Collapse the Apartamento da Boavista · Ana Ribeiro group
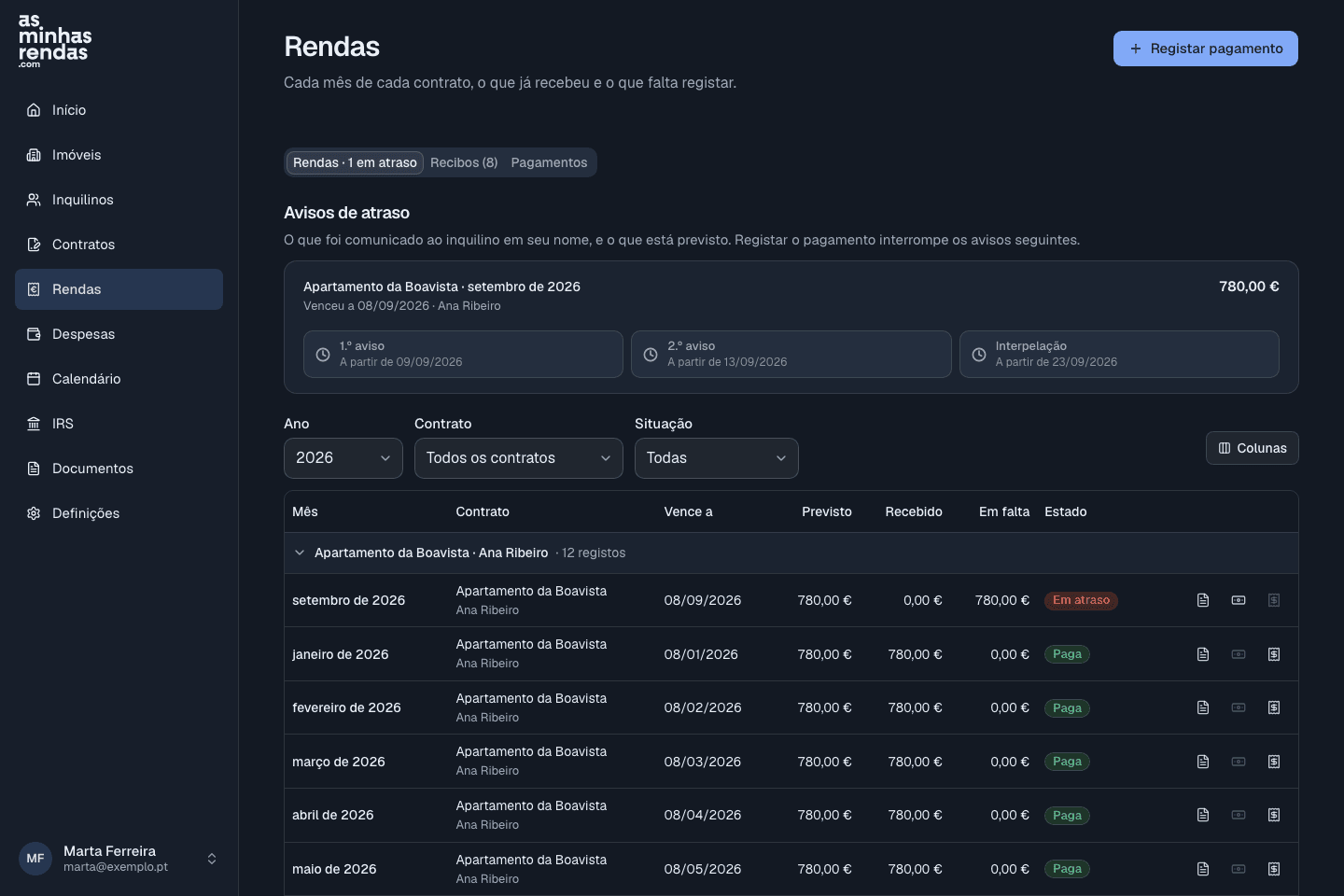 click(300, 553)
